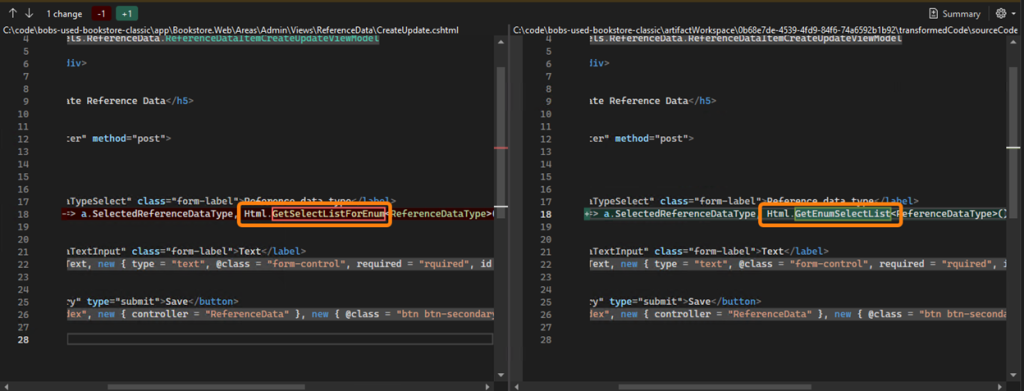The height and width of the screenshot is (391, 1024).
Task: Click the green +1 added-lines badge
Action: tap(127, 14)
